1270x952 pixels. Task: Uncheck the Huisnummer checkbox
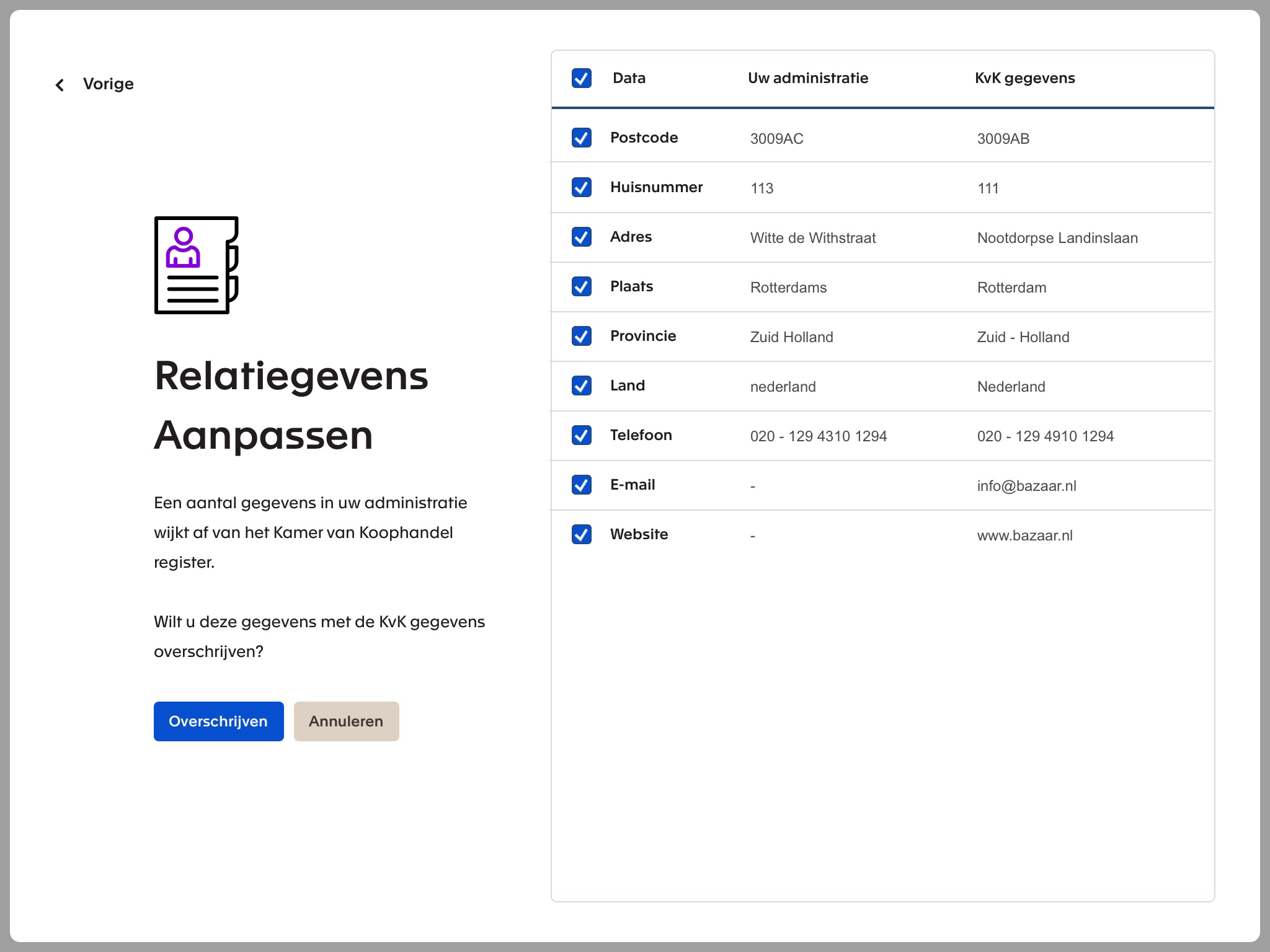pos(581,187)
